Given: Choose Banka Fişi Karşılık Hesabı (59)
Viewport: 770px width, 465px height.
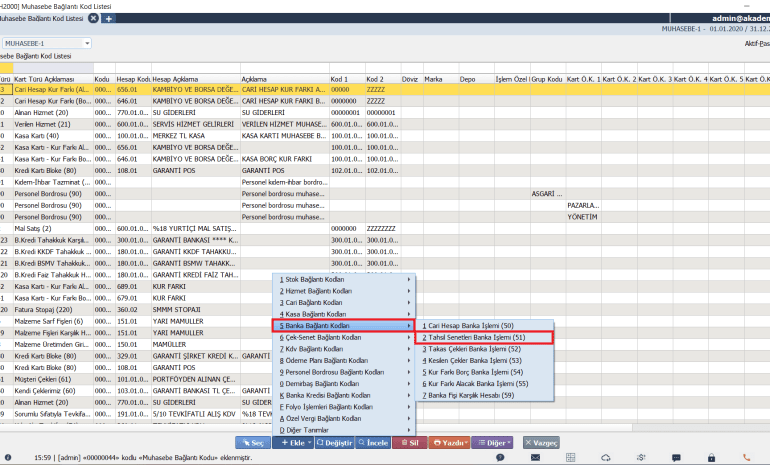Looking at the screenshot, I should [485, 395].
